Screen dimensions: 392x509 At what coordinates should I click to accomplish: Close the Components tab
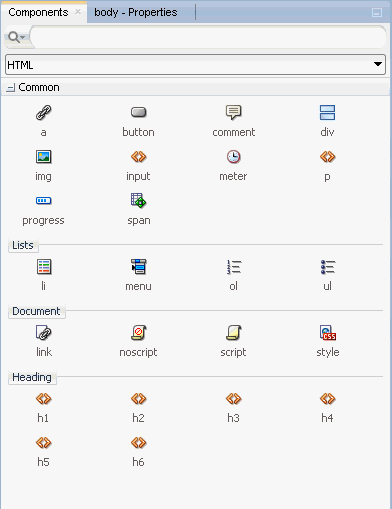(x=78, y=12)
